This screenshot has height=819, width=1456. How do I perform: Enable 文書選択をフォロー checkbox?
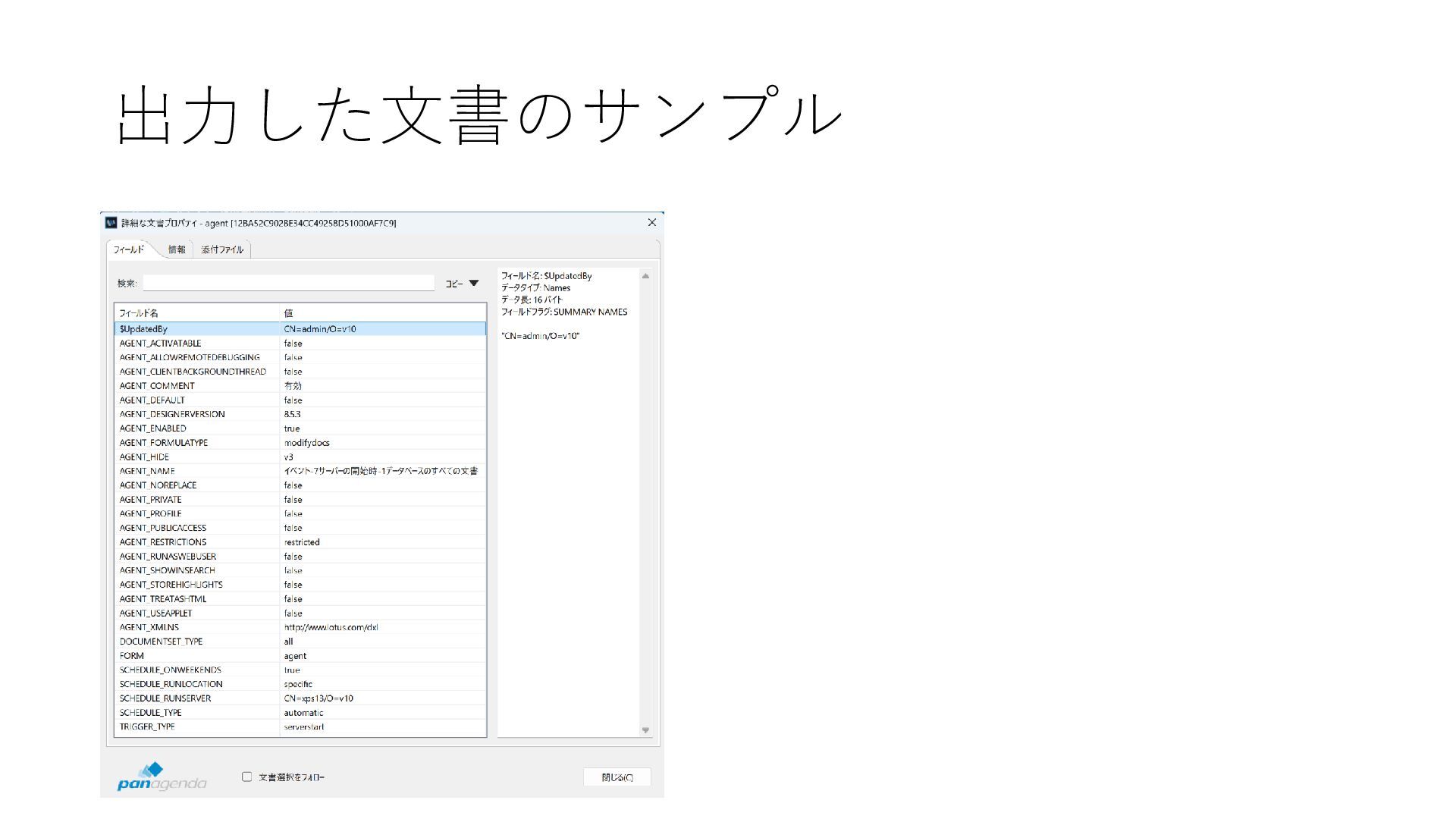click(x=247, y=777)
